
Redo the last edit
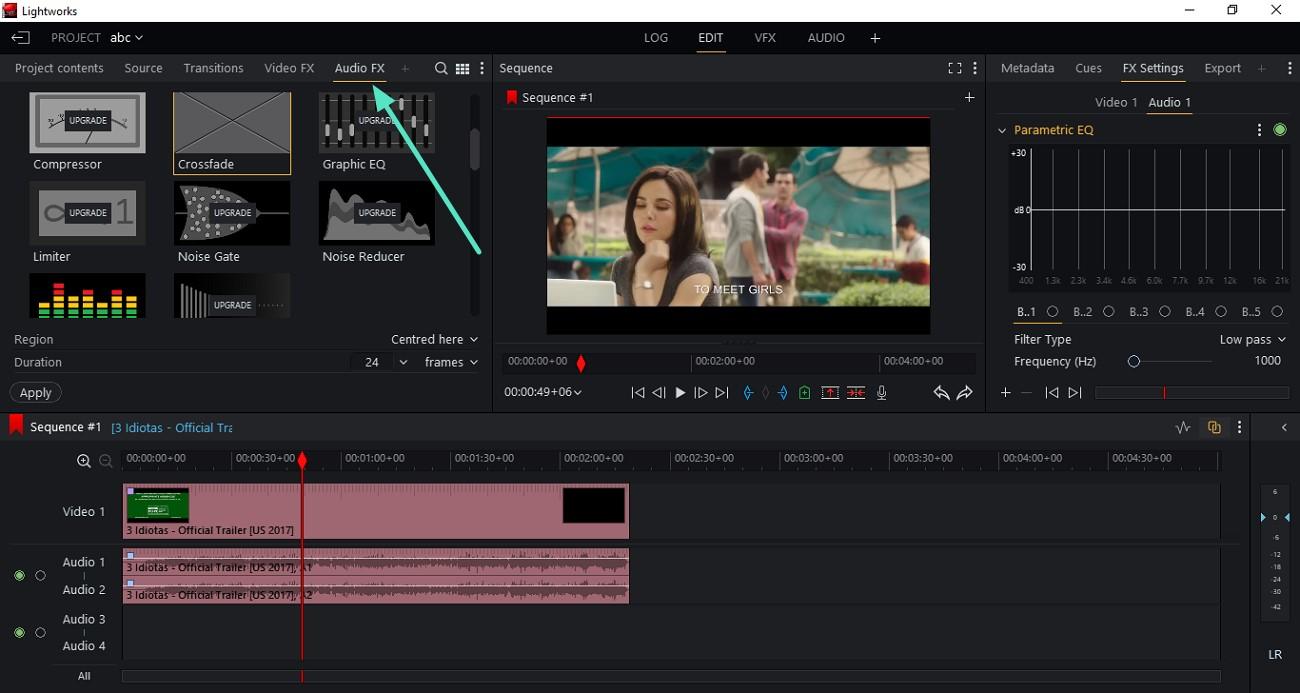coord(965,393)
